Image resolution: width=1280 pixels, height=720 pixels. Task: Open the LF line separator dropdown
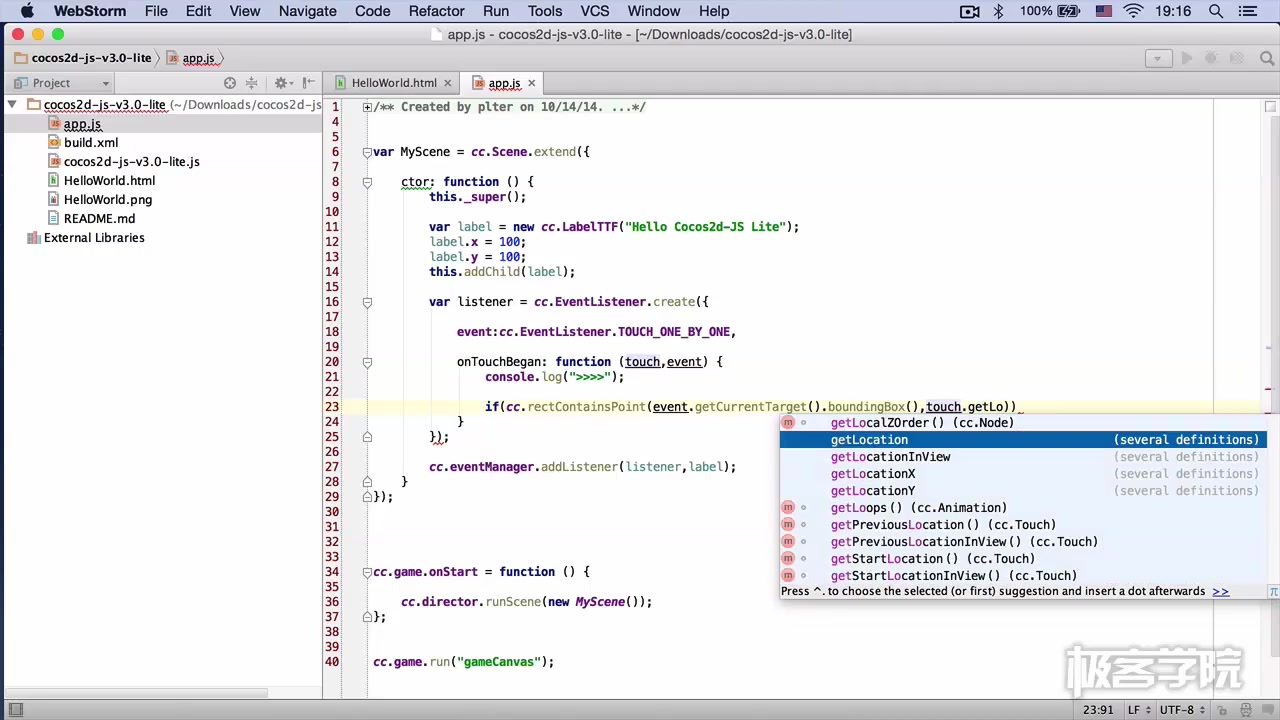[1138, 710]
